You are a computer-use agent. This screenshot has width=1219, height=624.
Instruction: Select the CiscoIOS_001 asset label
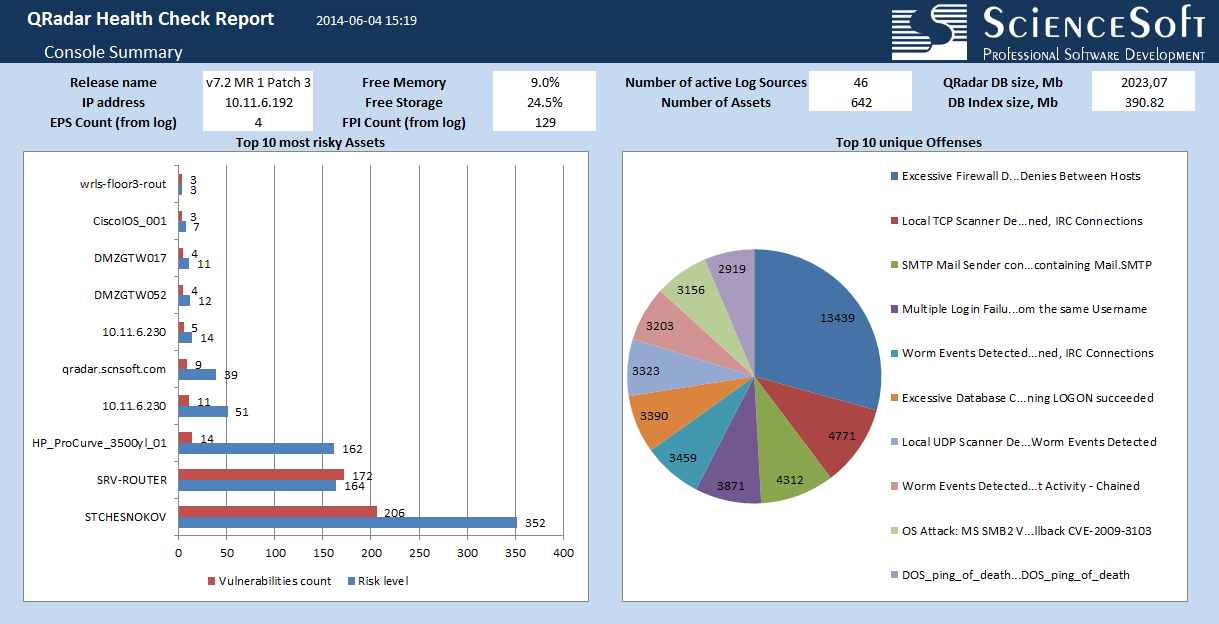(130, 221)
